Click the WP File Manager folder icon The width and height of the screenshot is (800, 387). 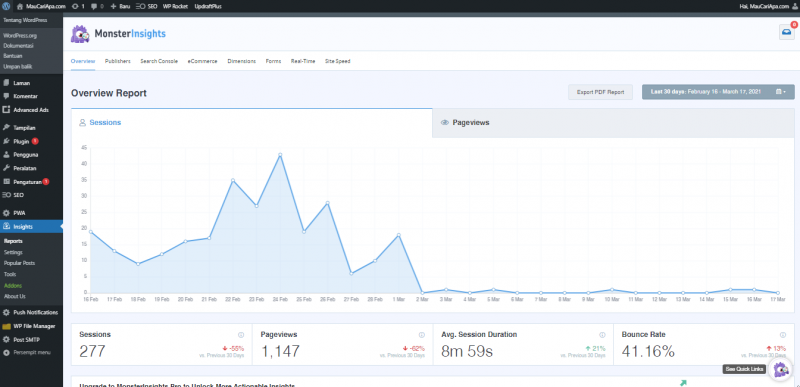pyautogui.click(x=6, y=326)
